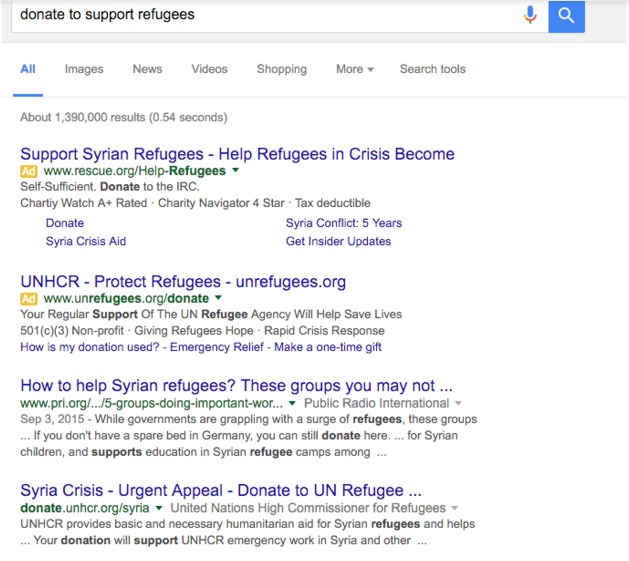Viewport: 629px width, 561px height.
Task: Click the blue magnifier search button
Action: click(566, 16)
